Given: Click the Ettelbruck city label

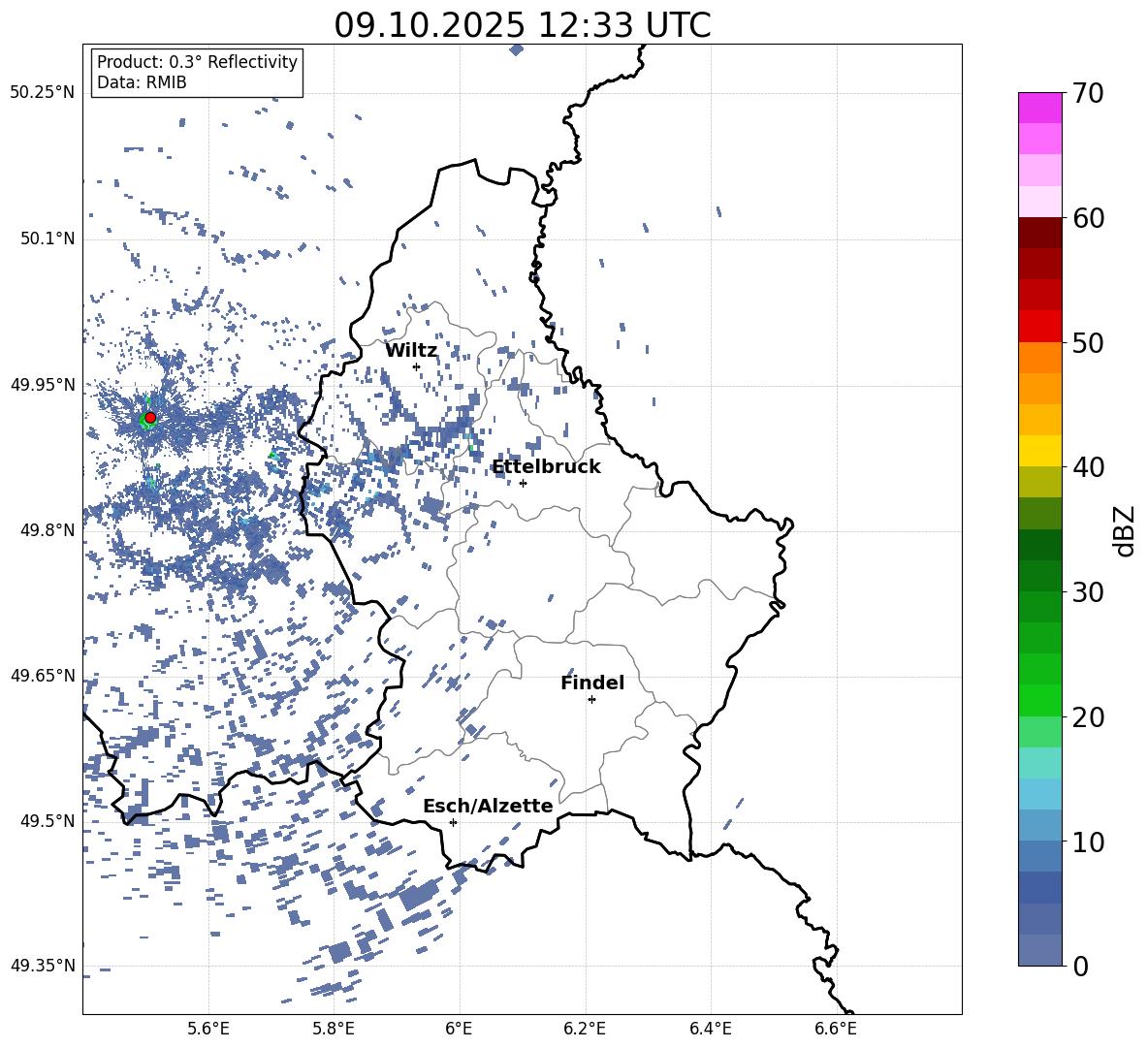Looking at the screenshot, I should coord(546,467).
